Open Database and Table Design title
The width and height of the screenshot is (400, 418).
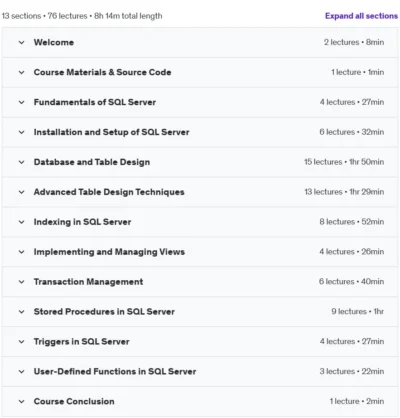click(92, 162)
